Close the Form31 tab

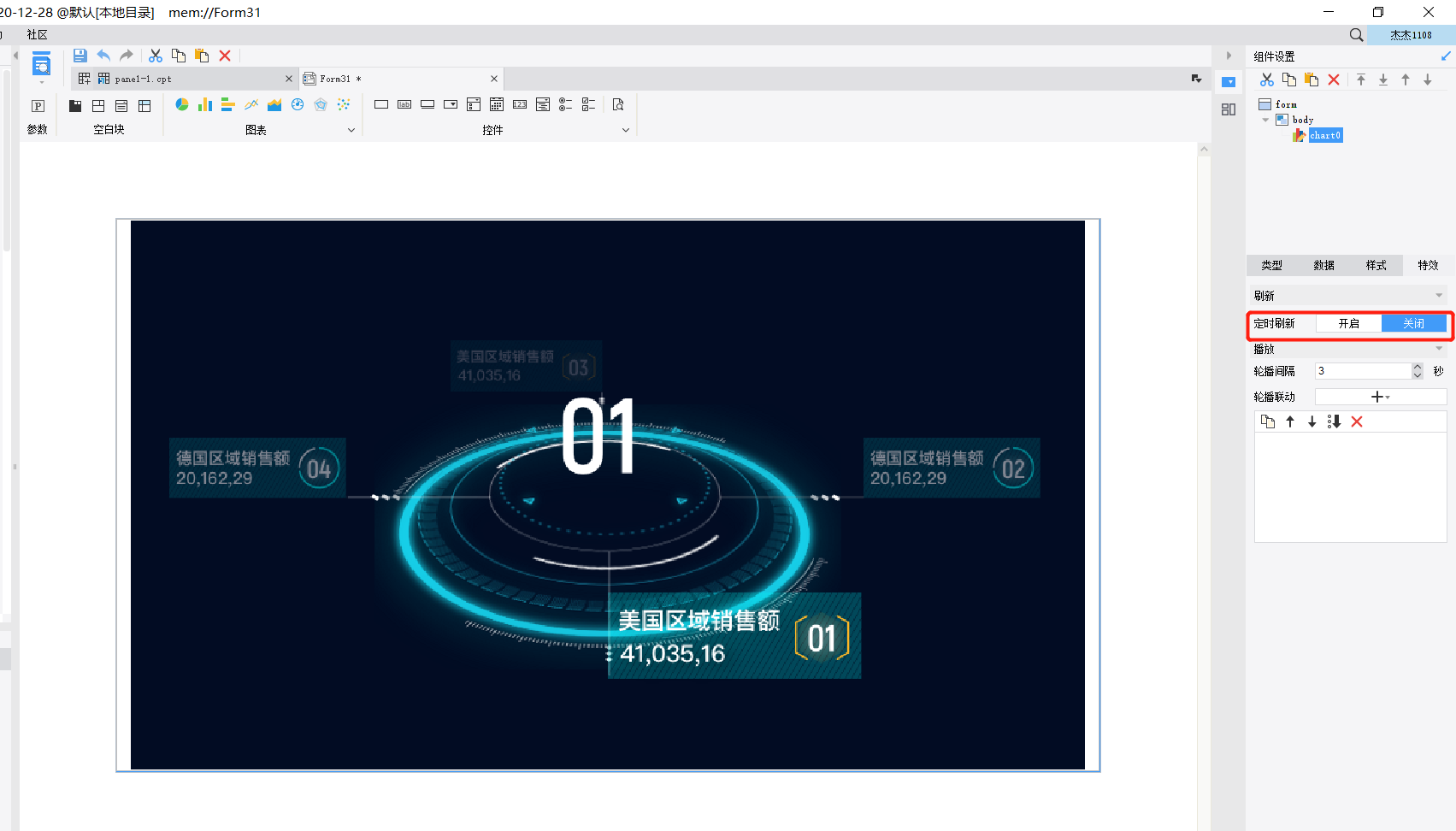point(494,79)
